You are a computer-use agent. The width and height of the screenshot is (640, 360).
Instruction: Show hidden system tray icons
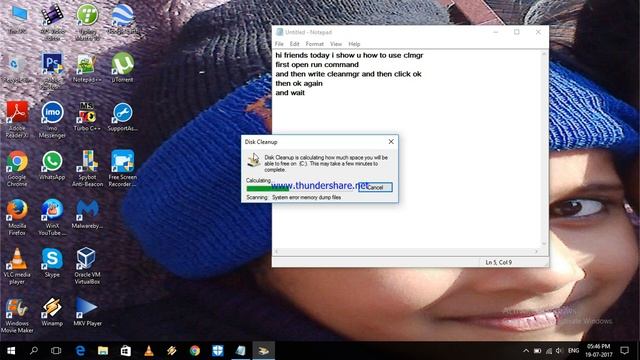[526, 351]
